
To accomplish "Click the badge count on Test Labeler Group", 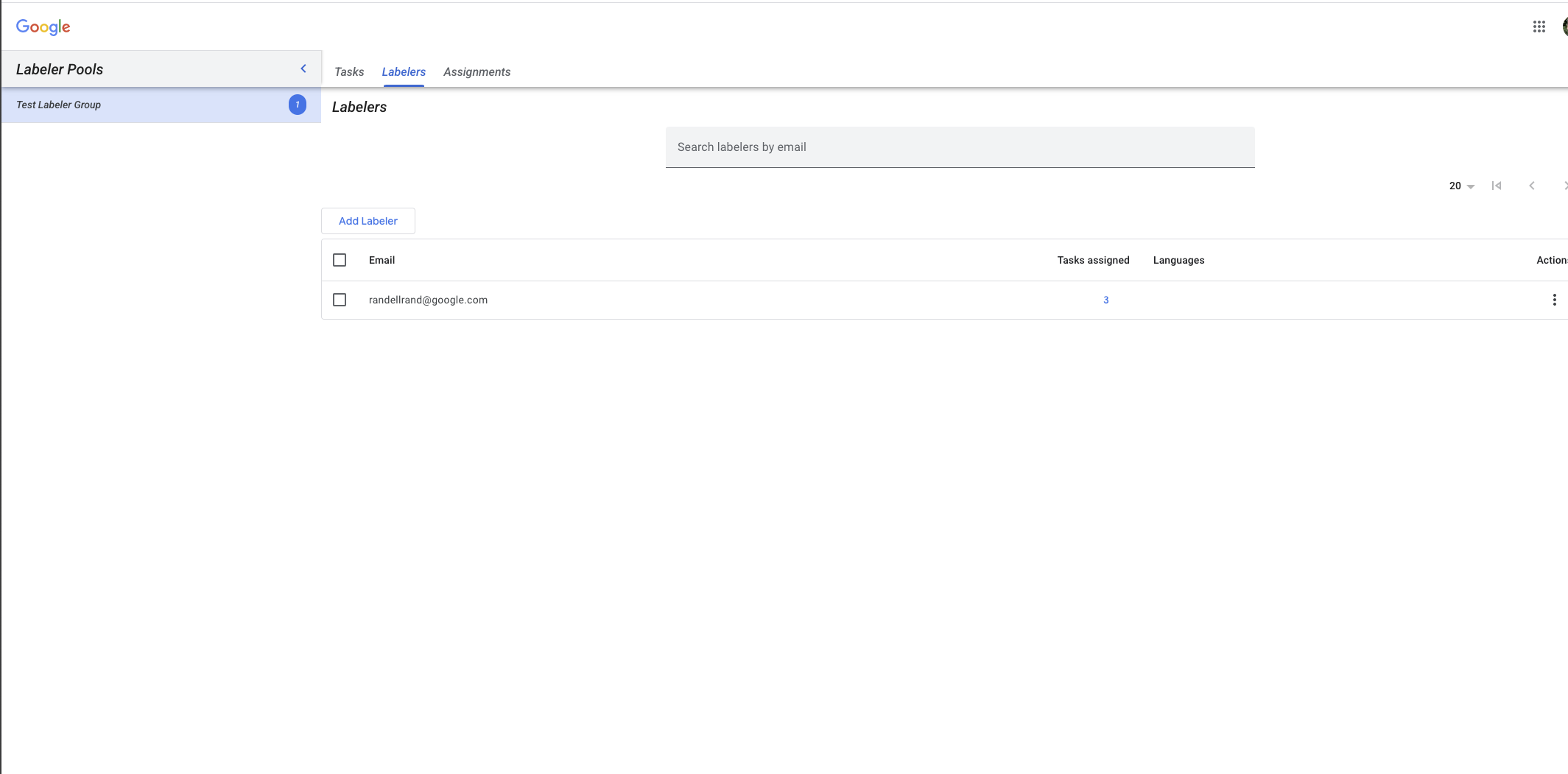I will (x=297, y=105).
